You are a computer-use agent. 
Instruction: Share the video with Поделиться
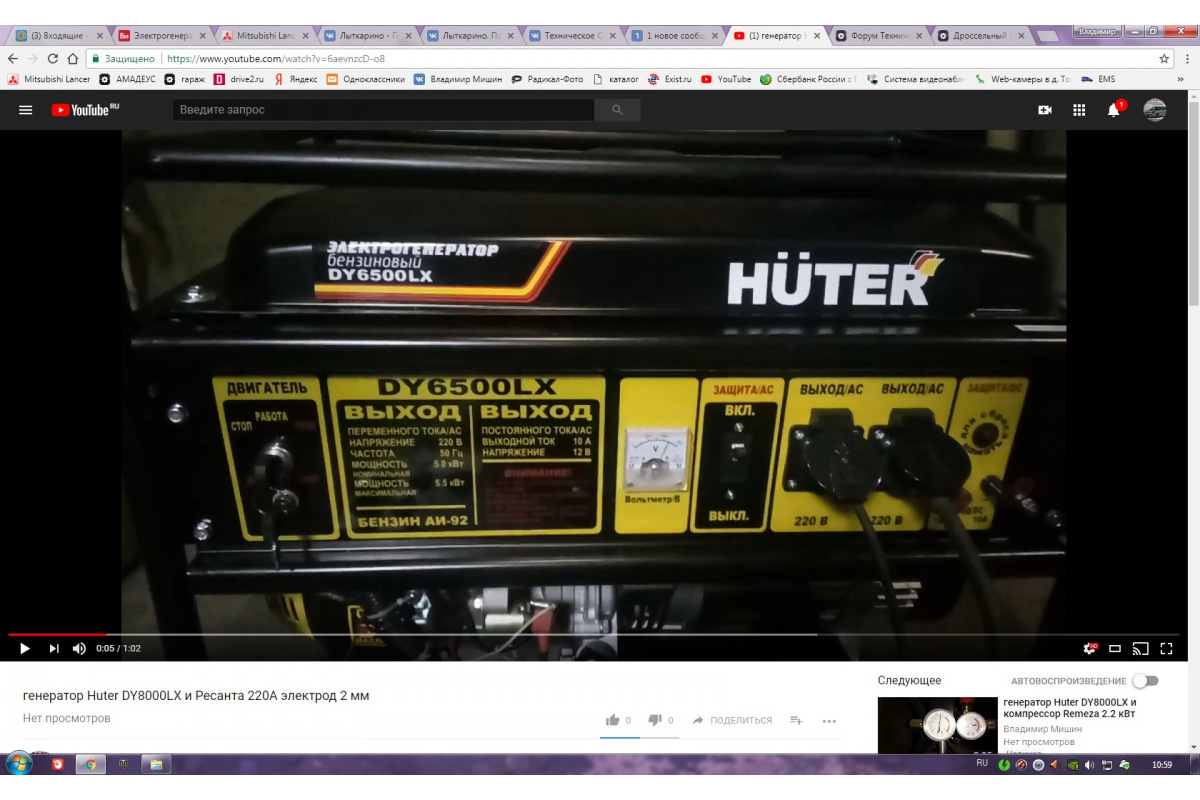(732, 720)
